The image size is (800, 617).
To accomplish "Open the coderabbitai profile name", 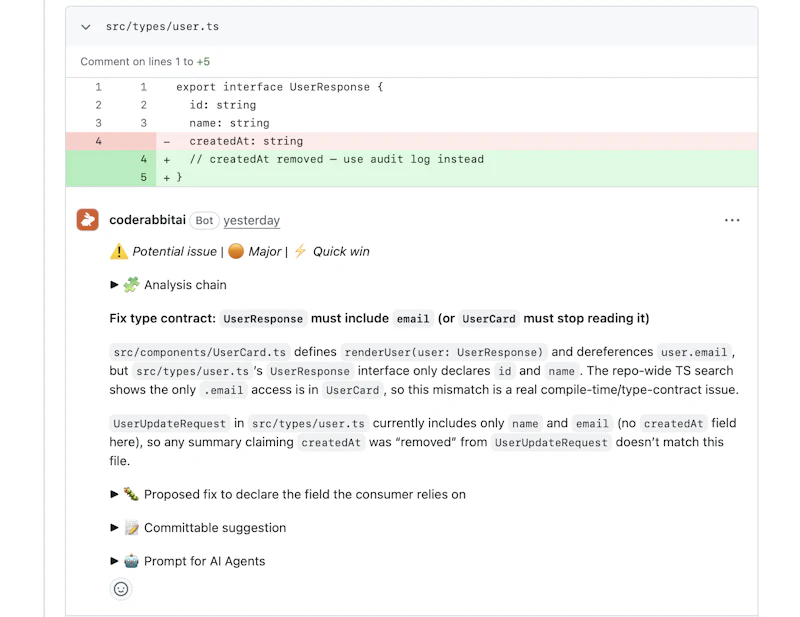I will point(147,220).
